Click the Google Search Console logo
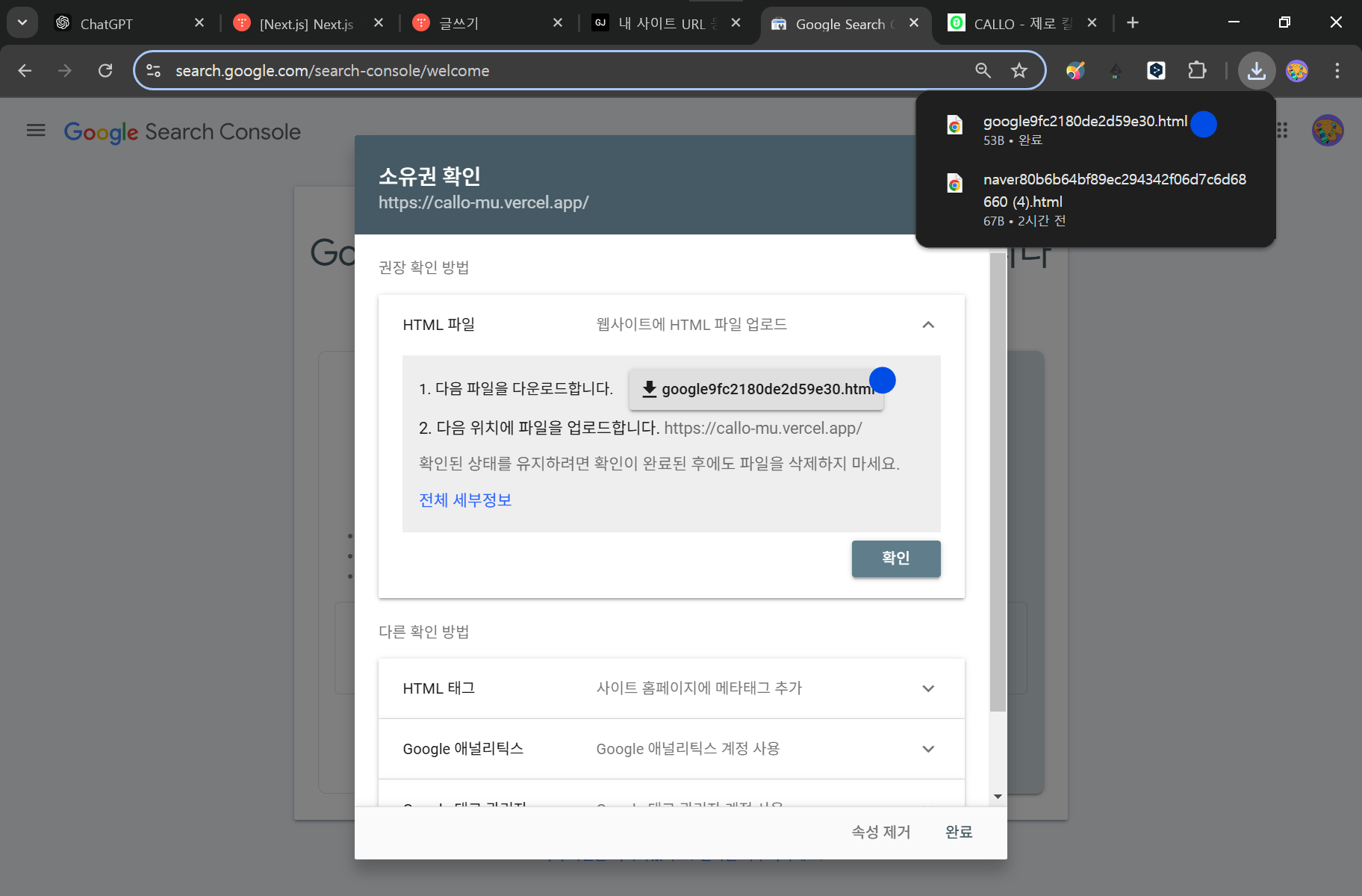The image size is (1362, 896). pos(182,132)
